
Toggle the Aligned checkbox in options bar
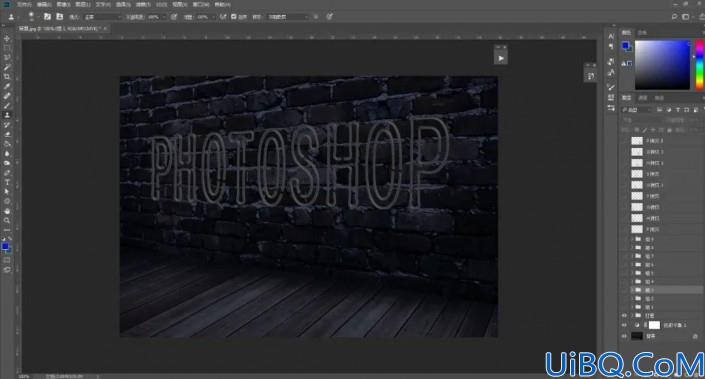pos(234,17)
